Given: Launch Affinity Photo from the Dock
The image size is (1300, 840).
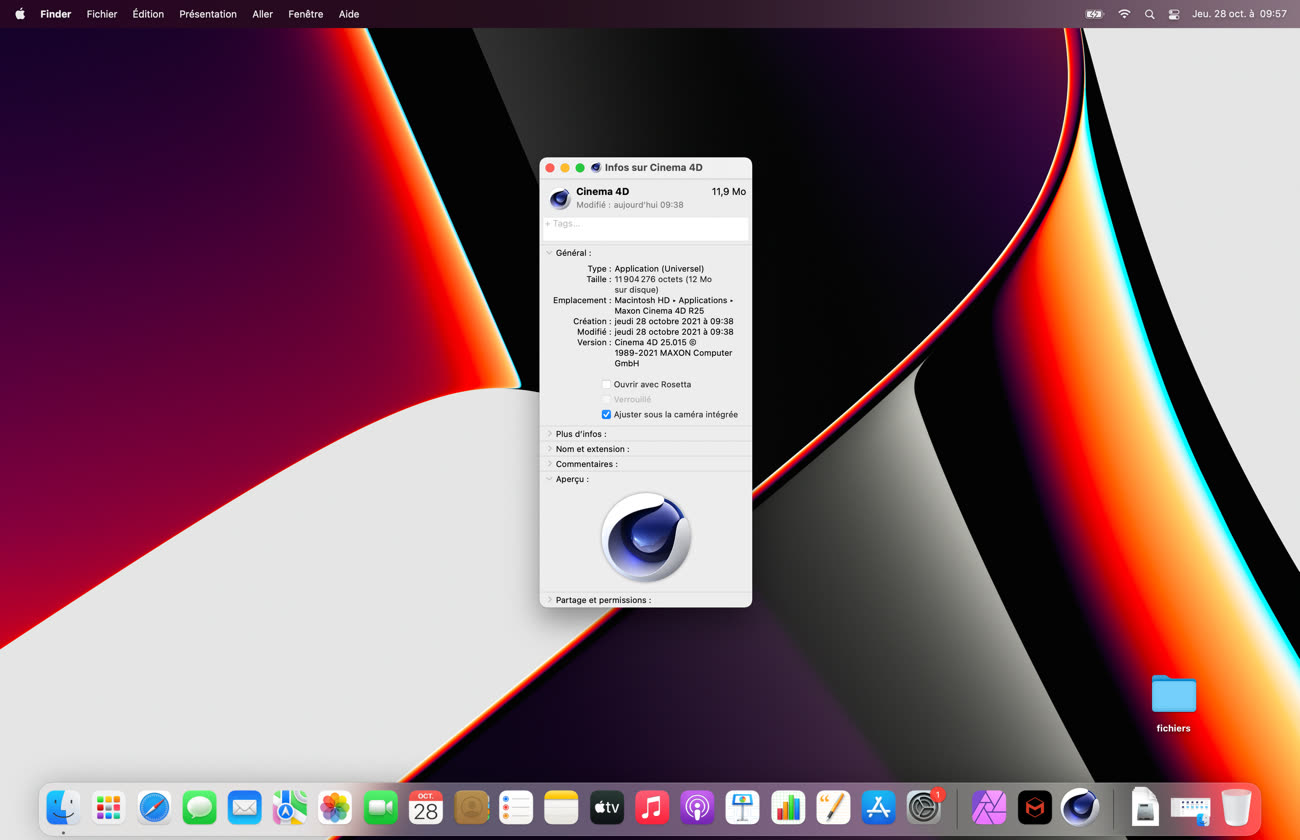Looking at the screenshot, I should [x=989, y=807].
